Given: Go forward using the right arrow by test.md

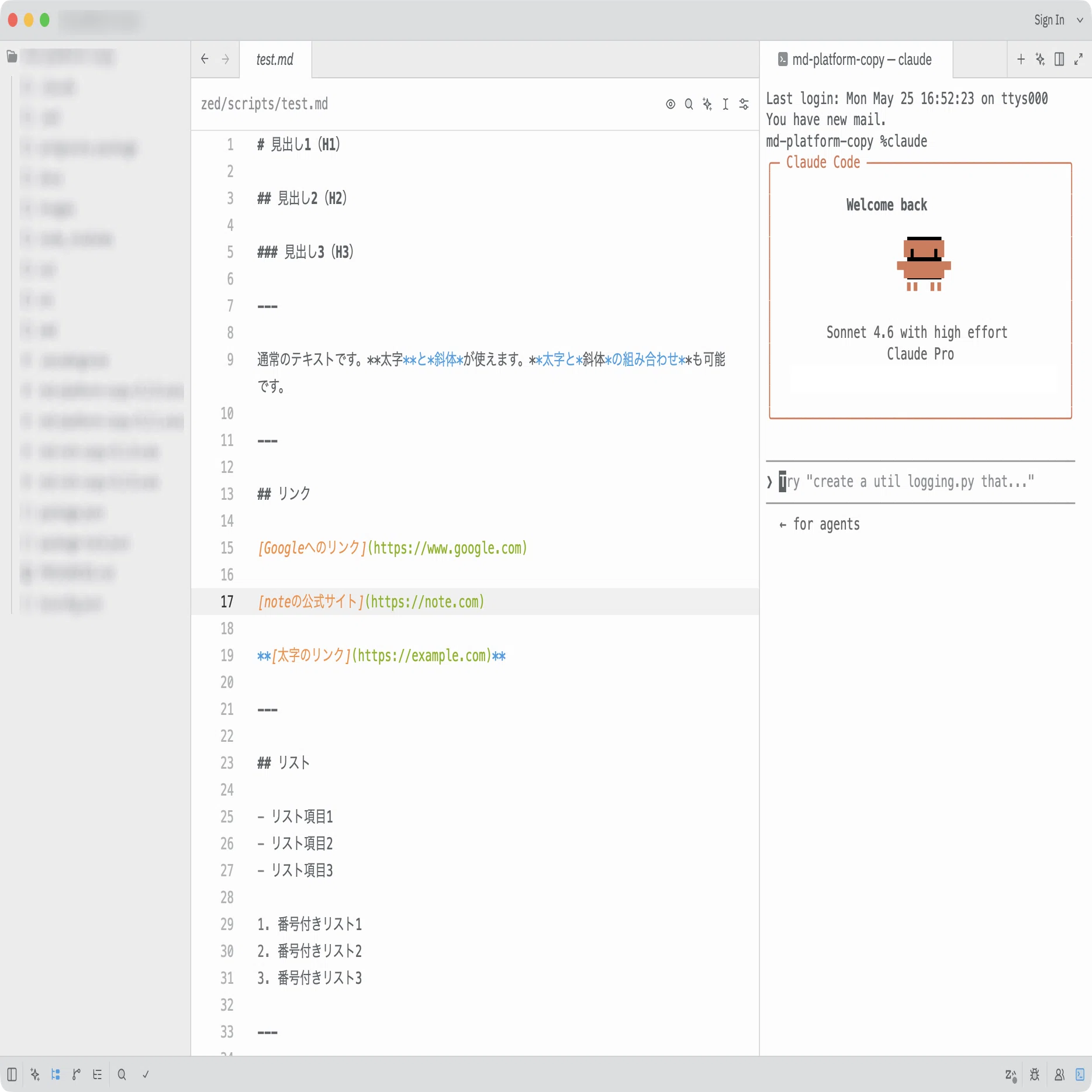Looking at the screenshot, I should click(x=226, y=59).
